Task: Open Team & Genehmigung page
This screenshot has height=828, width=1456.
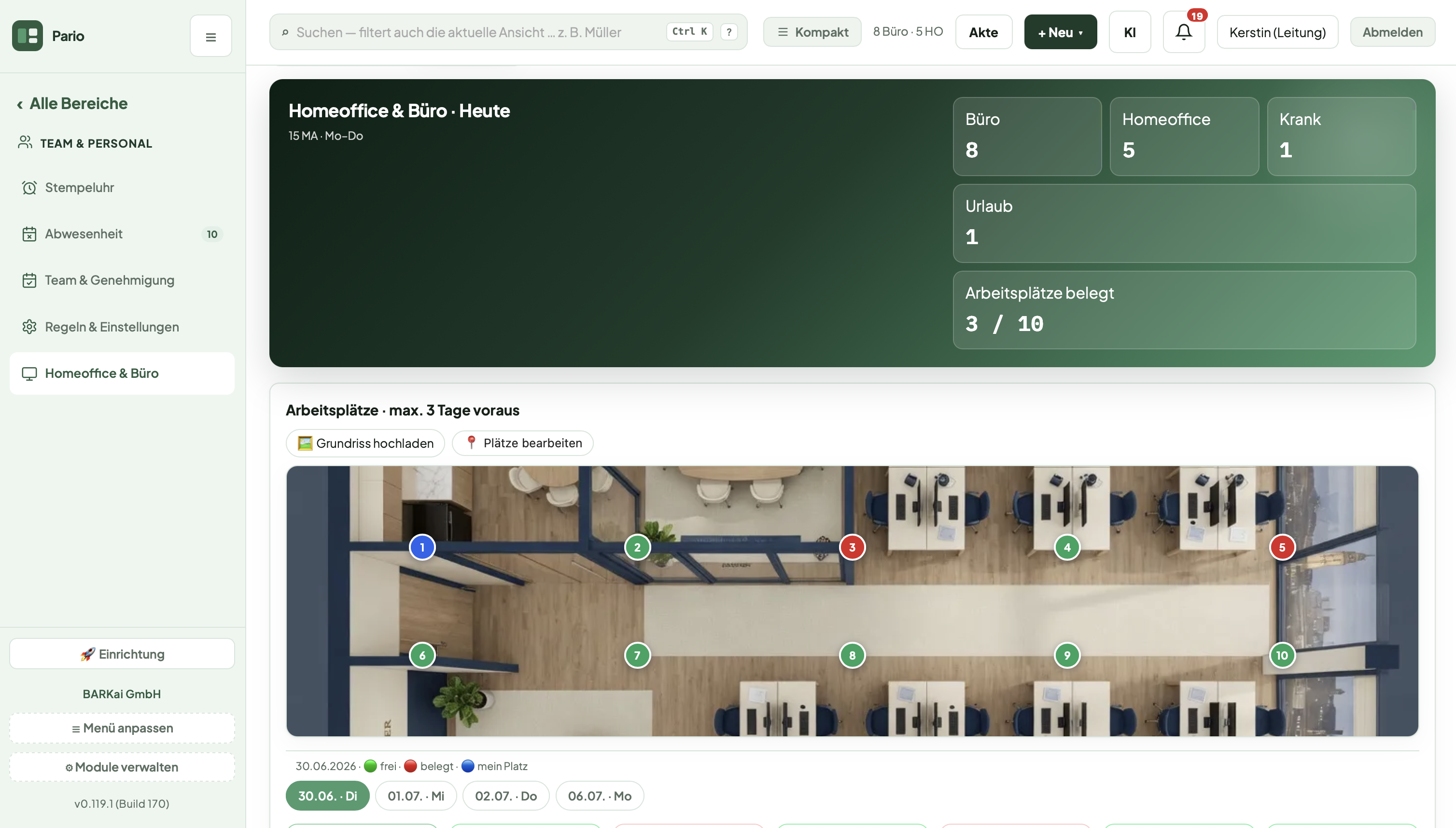Action: click(122, 280)
